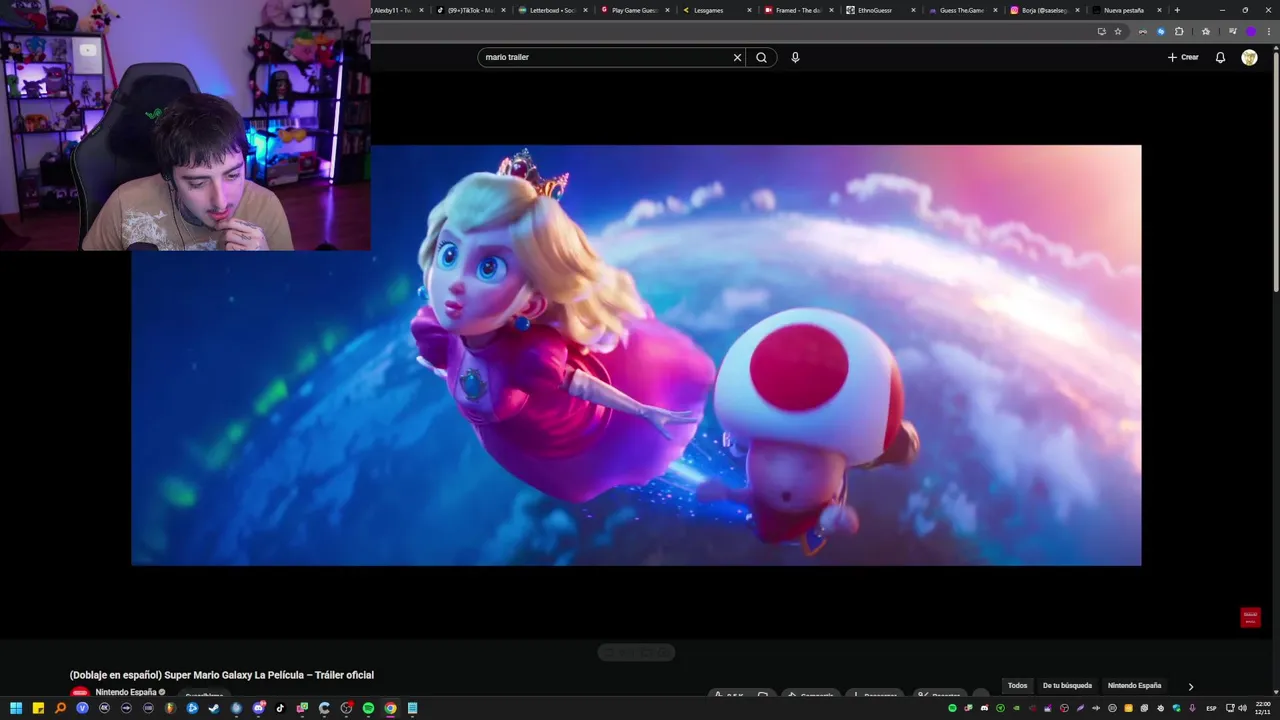Screen dimensions: 1280x720
Task: Open TikTok app from the taskbar
Action: click(x=280, y=708)
